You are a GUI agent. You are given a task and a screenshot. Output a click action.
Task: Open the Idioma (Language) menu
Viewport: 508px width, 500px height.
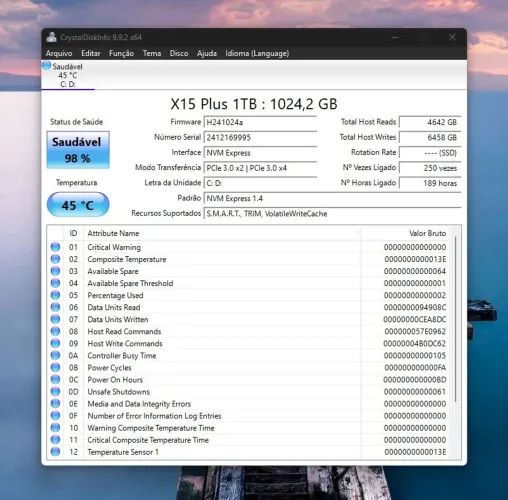[x=257, y=53]
